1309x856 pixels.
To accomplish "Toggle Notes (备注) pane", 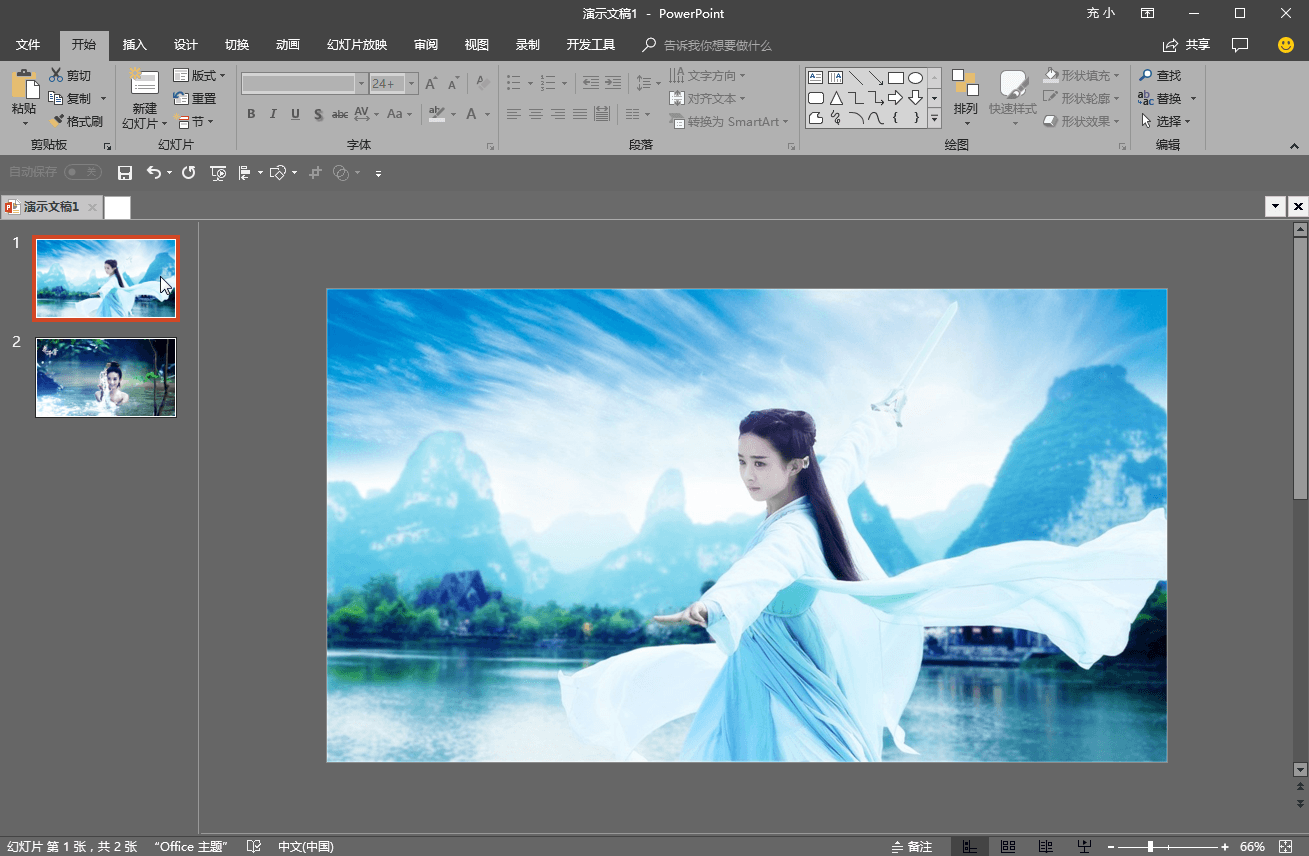I will click(x=911, y=846).
